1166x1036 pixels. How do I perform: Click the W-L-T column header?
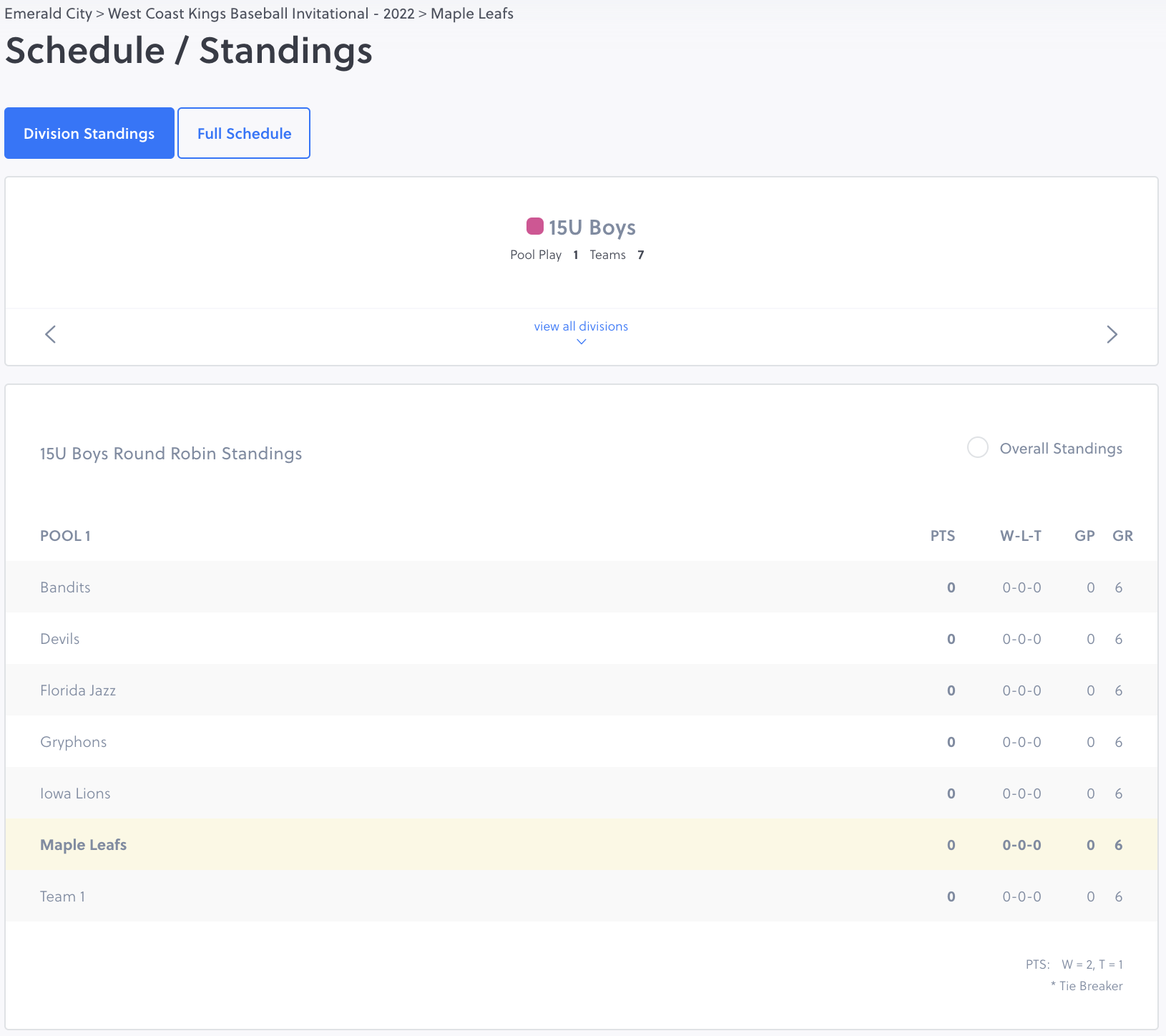tap(1020, 536)
